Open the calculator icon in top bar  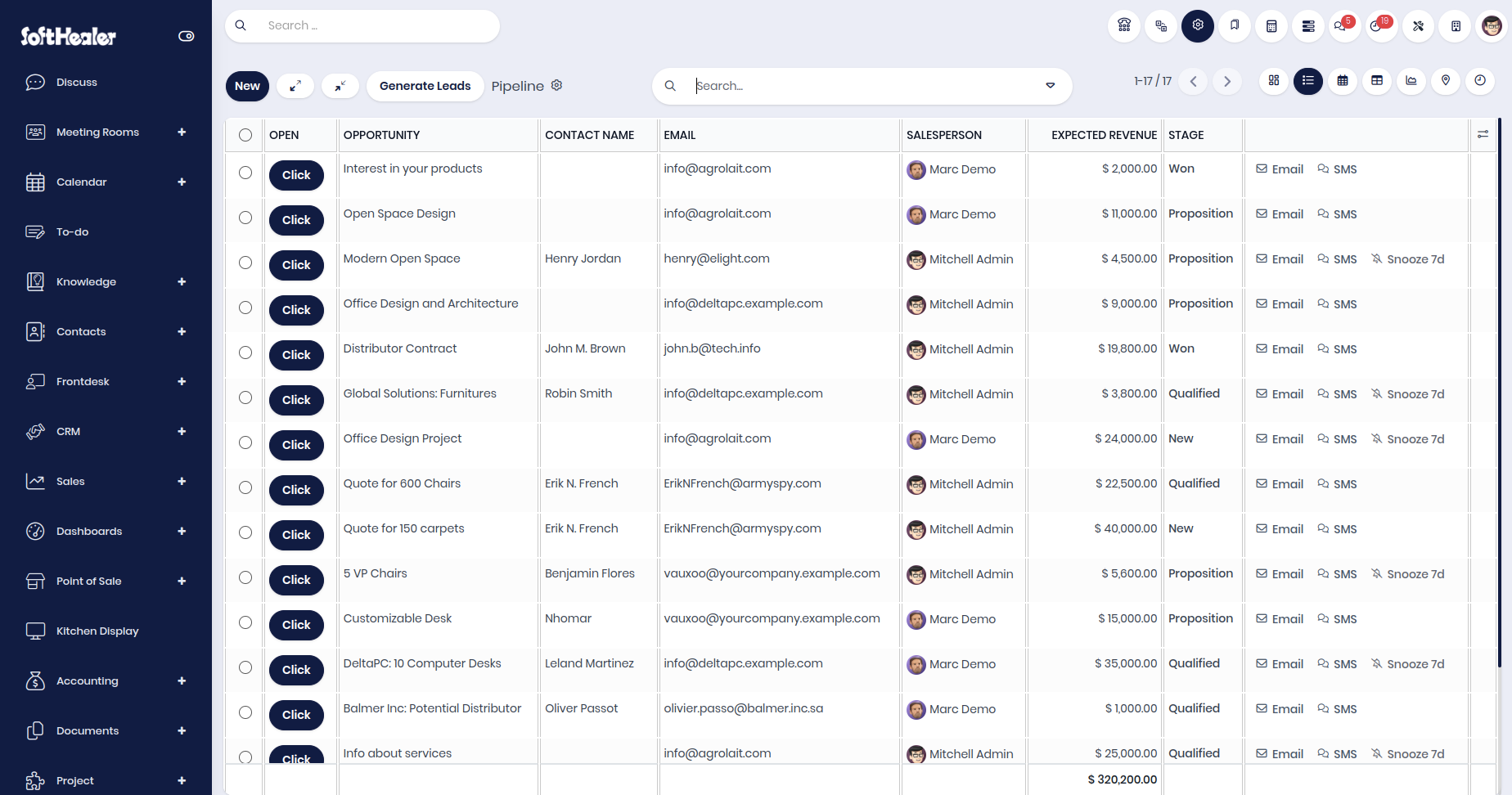coord(1271,25)
